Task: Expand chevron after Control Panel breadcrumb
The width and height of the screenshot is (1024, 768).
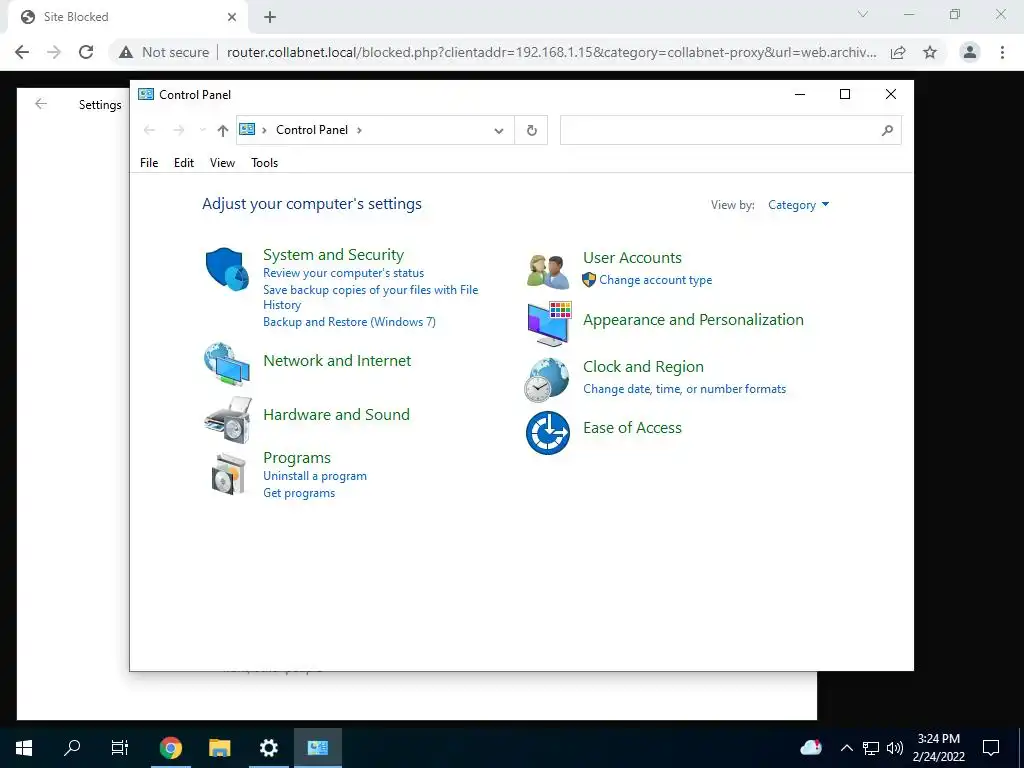Action: pos(359,130)
